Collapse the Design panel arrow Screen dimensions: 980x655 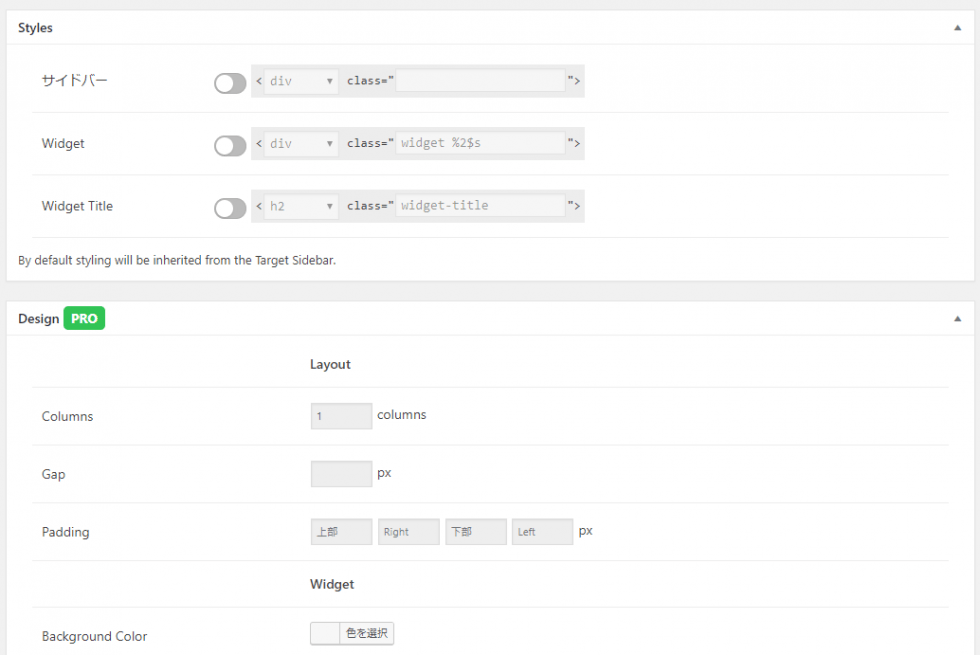coord(957,319)
